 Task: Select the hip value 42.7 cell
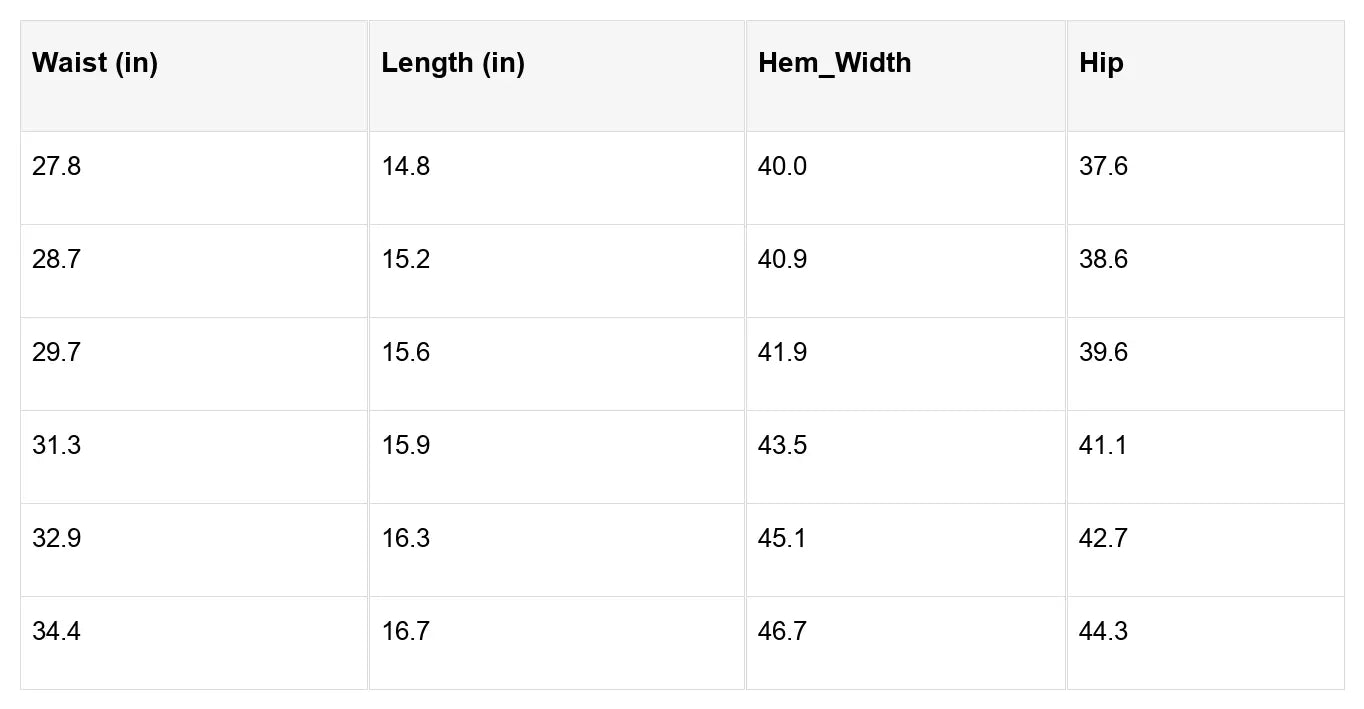point(1103,539)
